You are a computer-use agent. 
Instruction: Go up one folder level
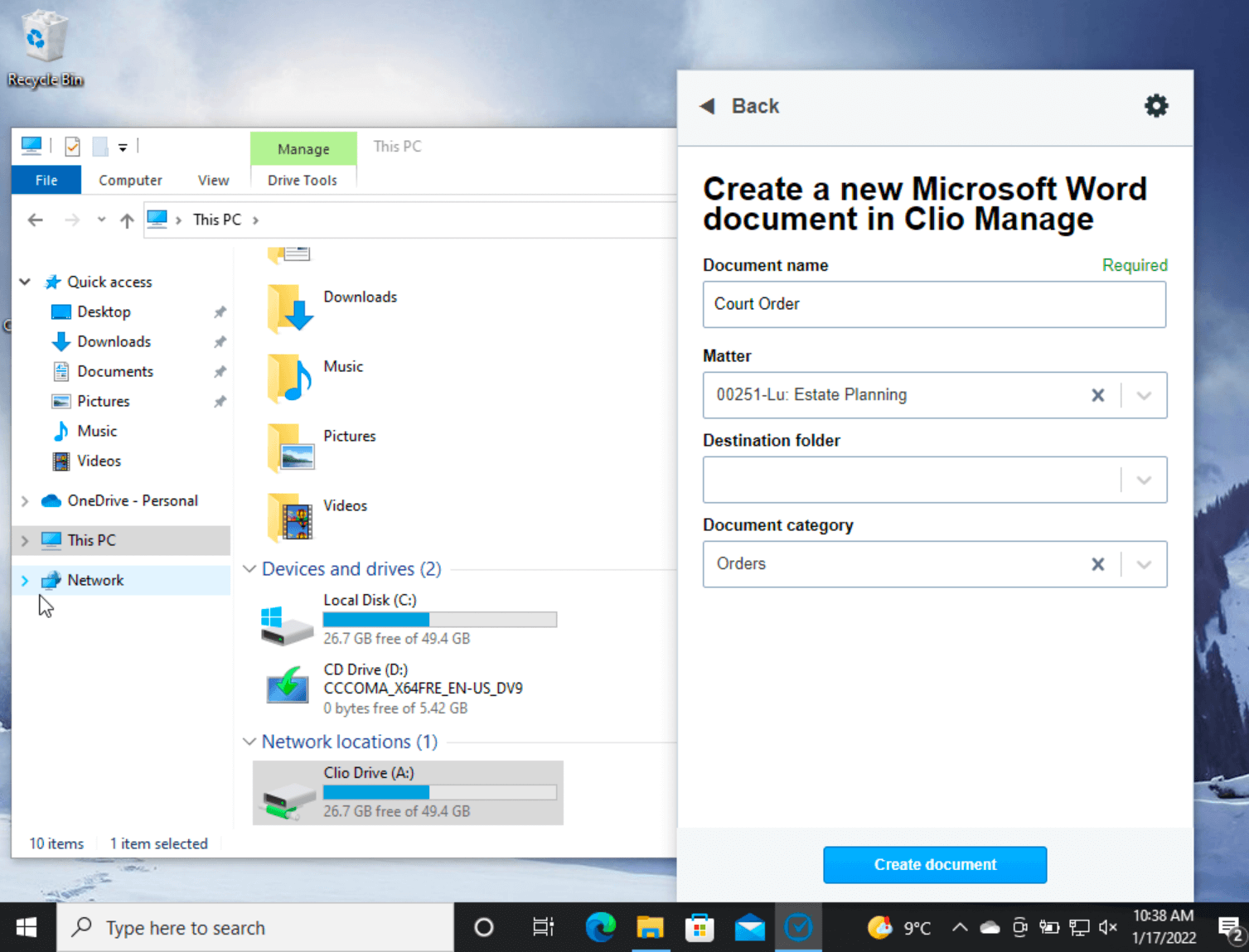tap(127, 220)
